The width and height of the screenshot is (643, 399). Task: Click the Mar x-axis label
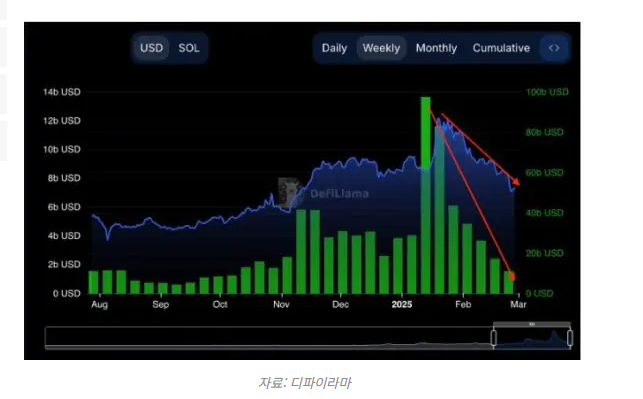coord(518,304)
